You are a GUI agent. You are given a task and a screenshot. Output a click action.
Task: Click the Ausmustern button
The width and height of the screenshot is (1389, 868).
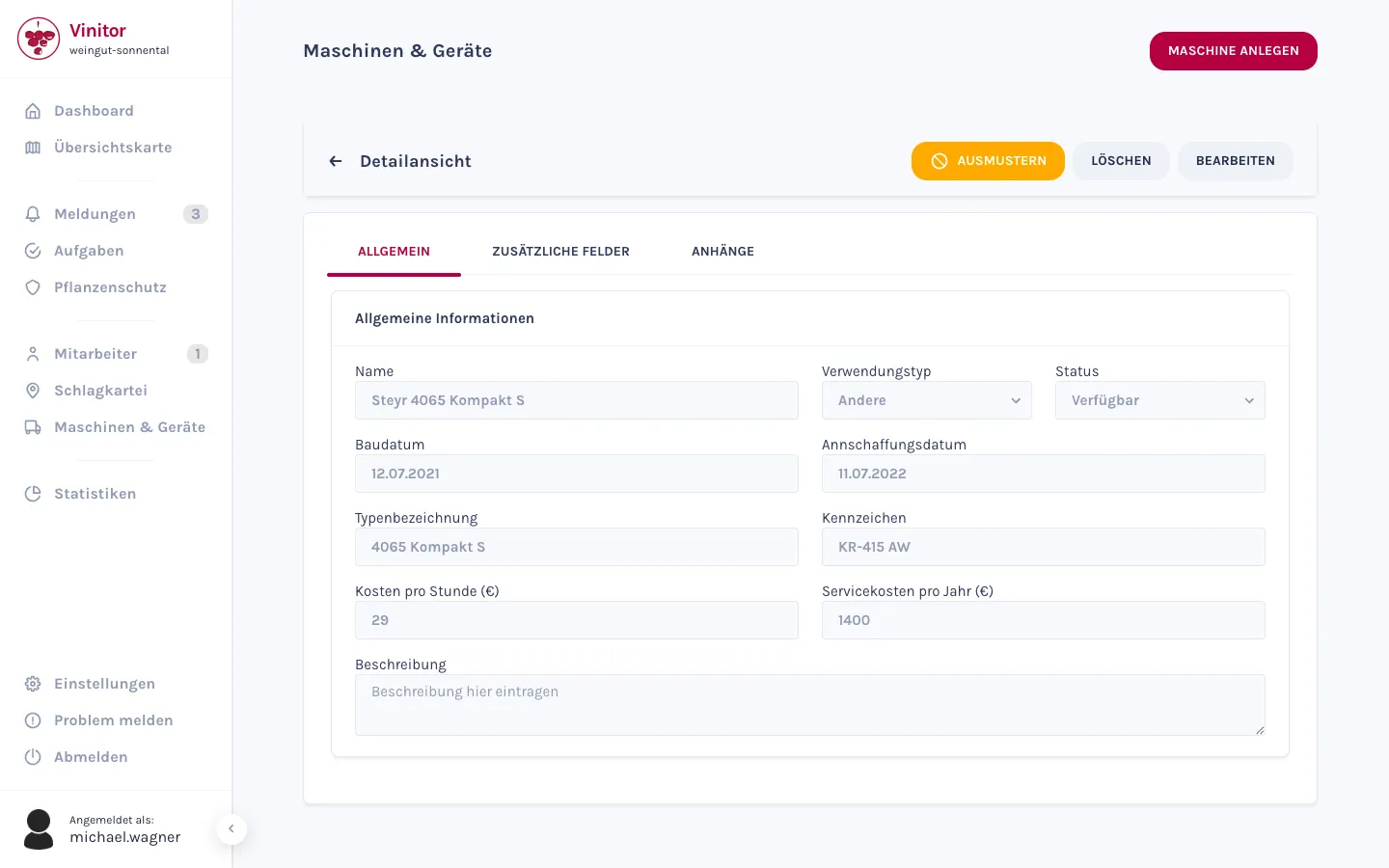(988, 161)
